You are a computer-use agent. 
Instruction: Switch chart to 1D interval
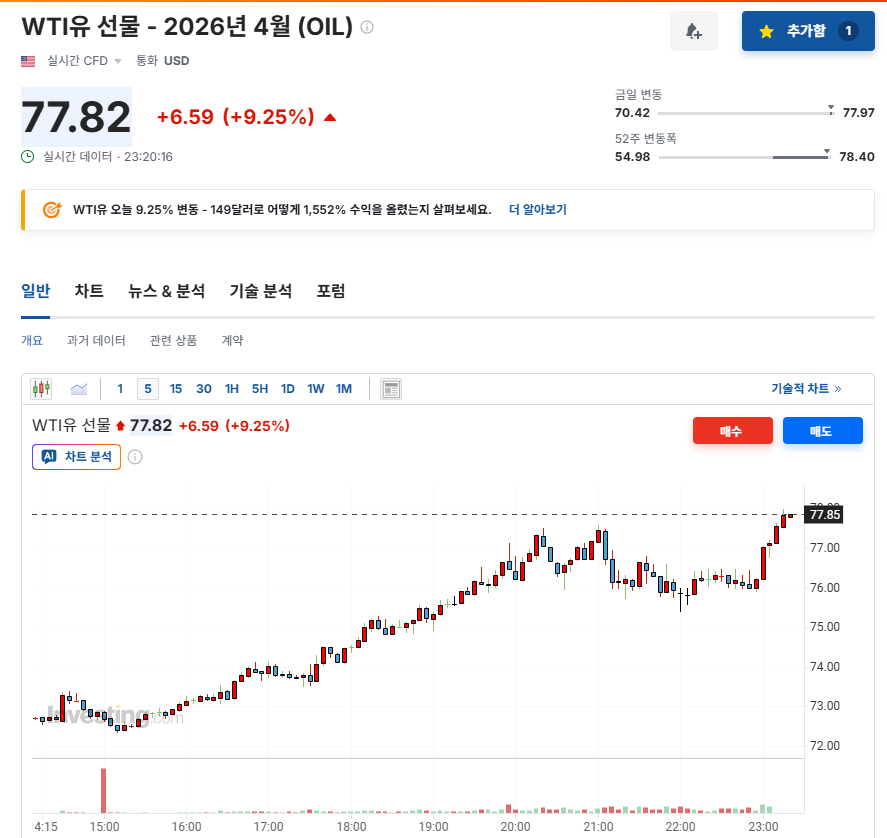[x=287, y=389]
